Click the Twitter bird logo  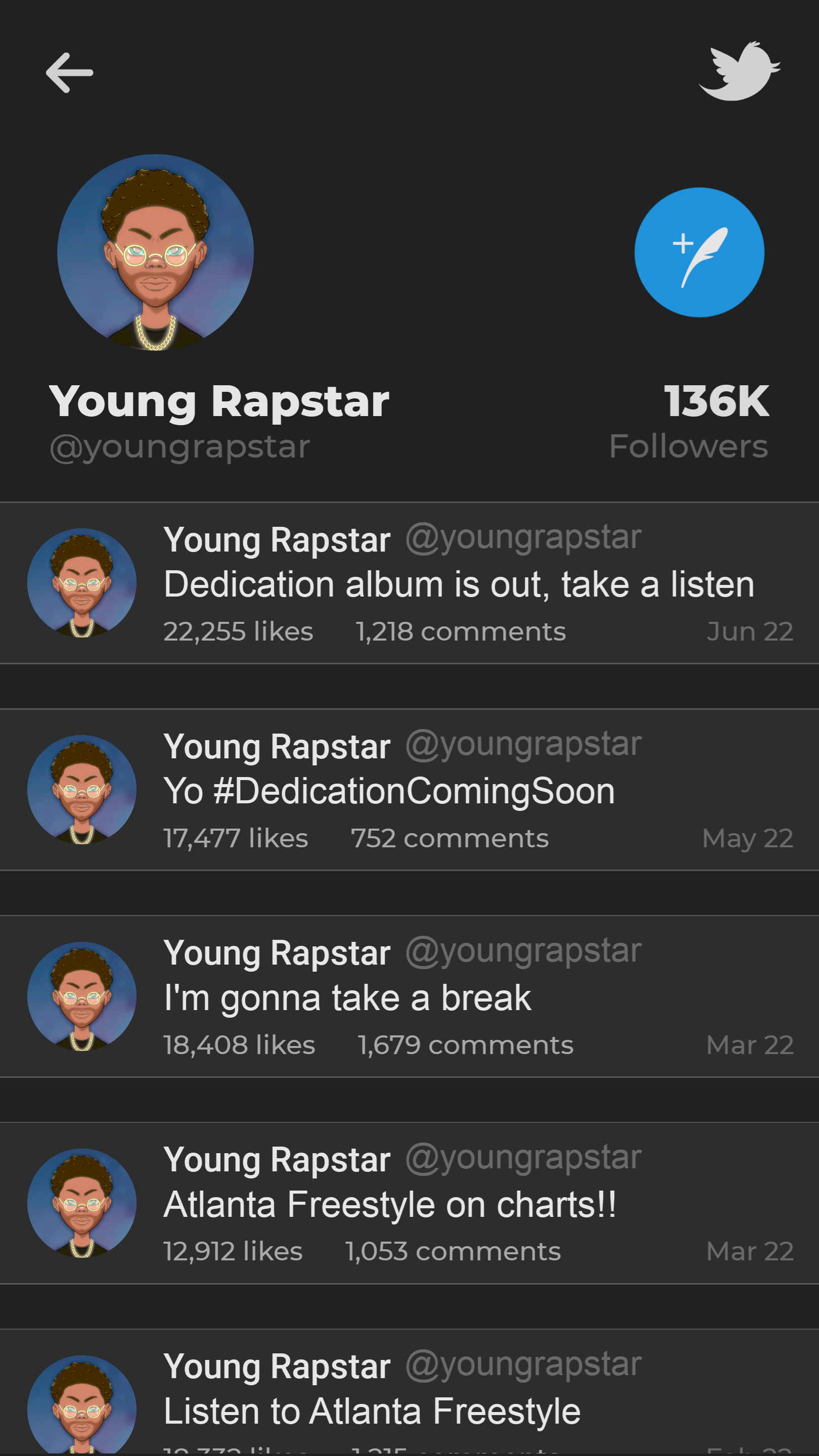(x=739, y=71)
